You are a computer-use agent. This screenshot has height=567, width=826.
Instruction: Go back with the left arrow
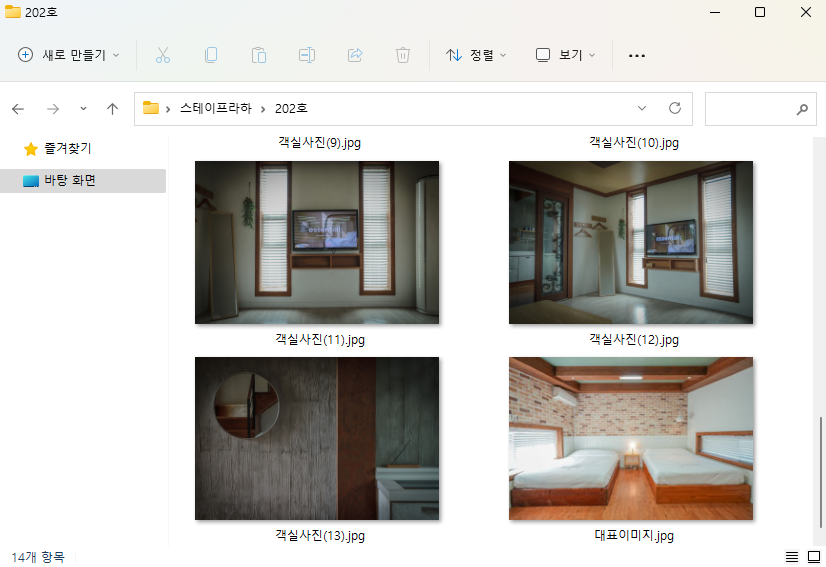point(18,109)
